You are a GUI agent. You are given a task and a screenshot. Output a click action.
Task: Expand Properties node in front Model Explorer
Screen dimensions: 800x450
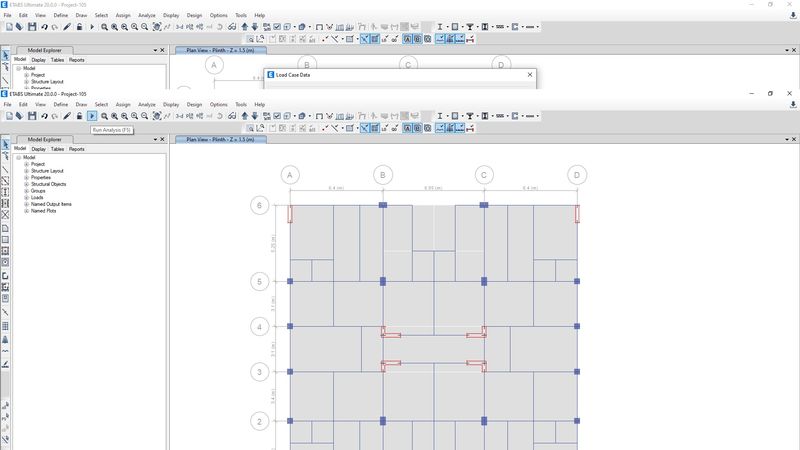point(27,178)
